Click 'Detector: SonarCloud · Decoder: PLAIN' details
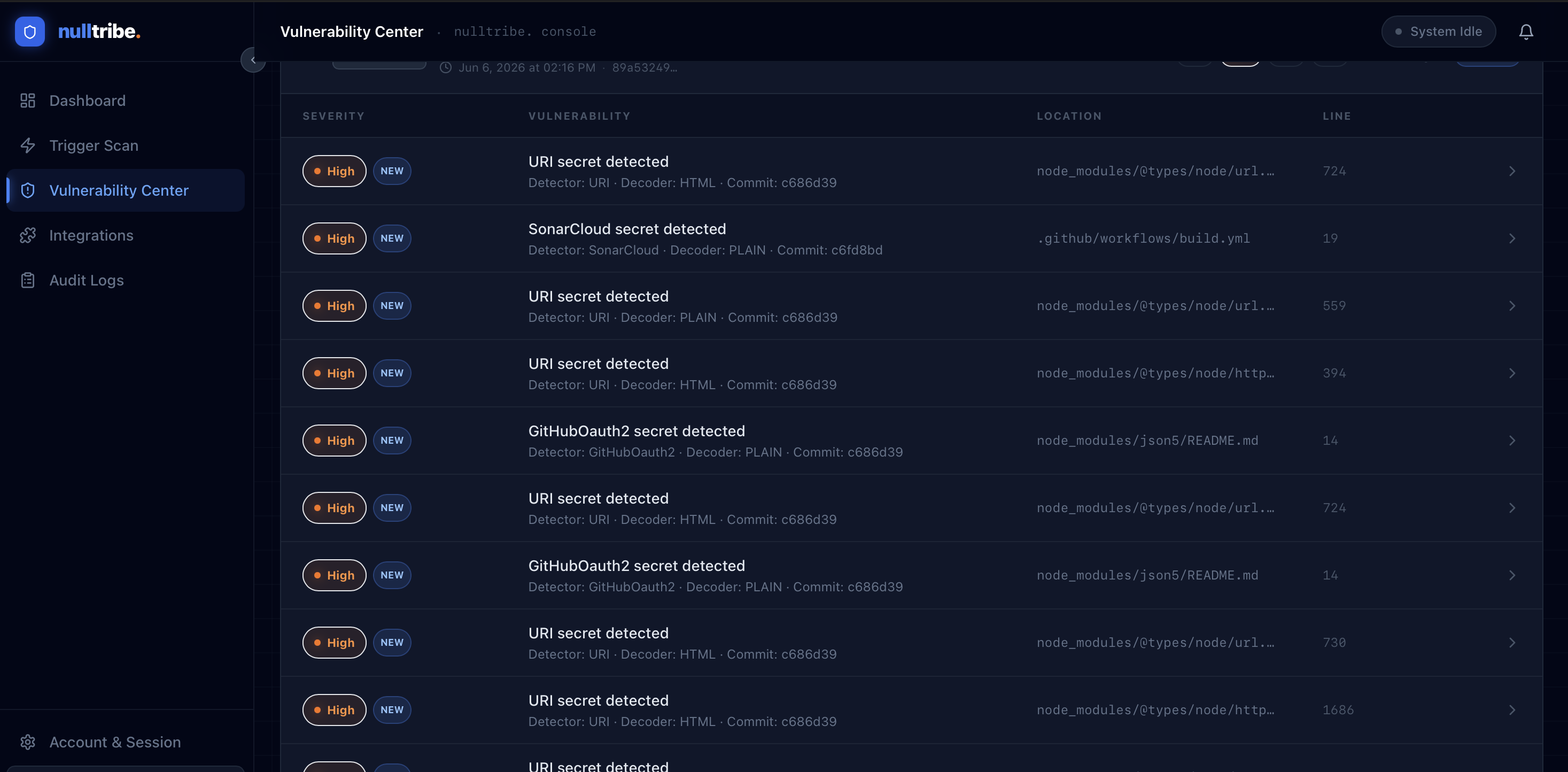1568x772 pixels. click(x=647, y=250)
